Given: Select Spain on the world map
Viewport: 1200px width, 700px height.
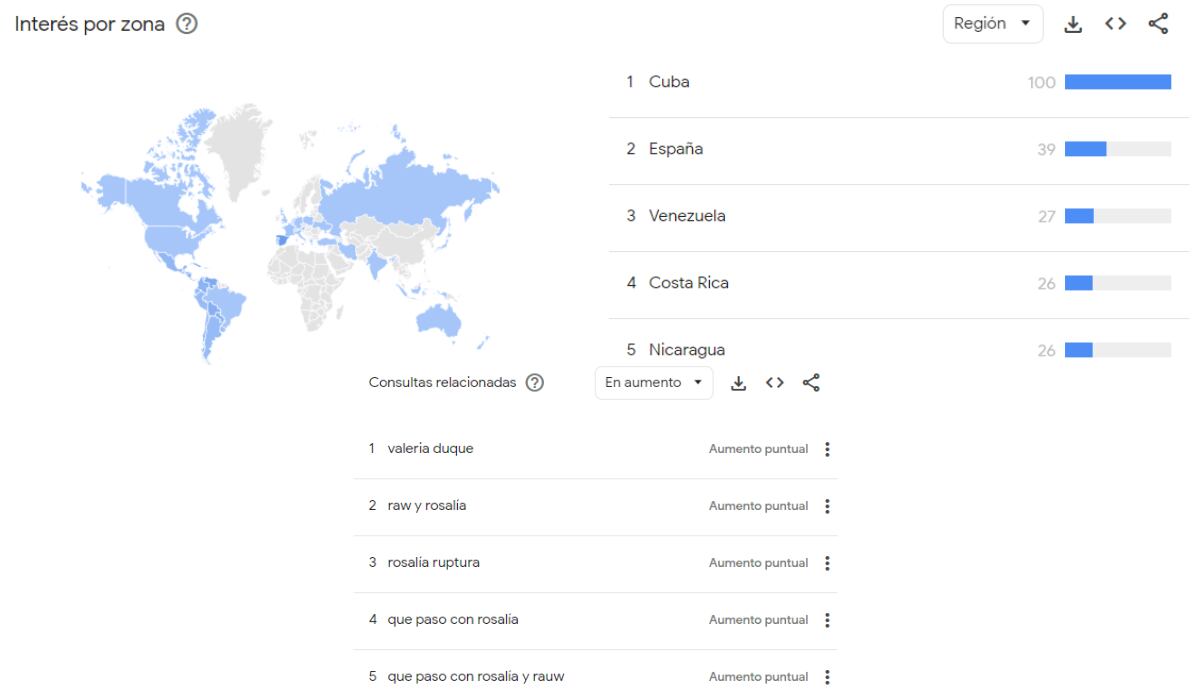Looking at the screenshot, I should point(282,238).
